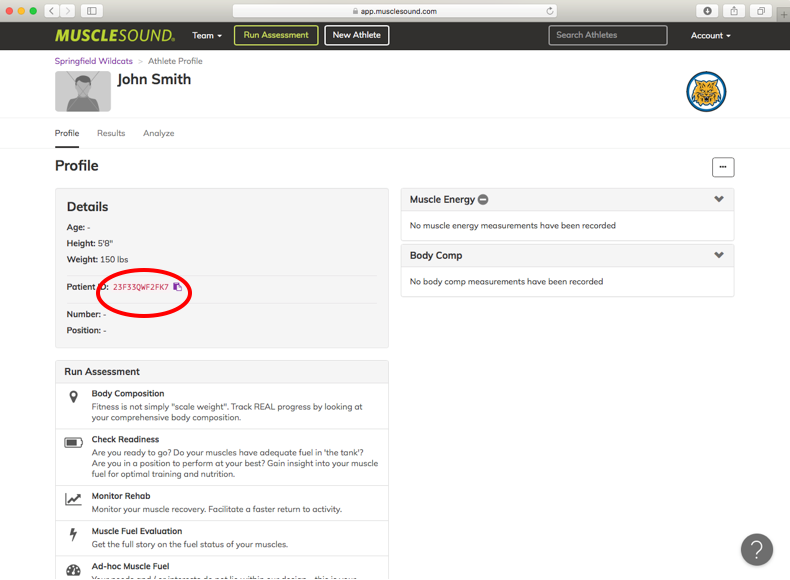Collapse the Body Comp panel chevron
Screen dimensions: 790x580
pyautogui.click(x=719, y=255)
